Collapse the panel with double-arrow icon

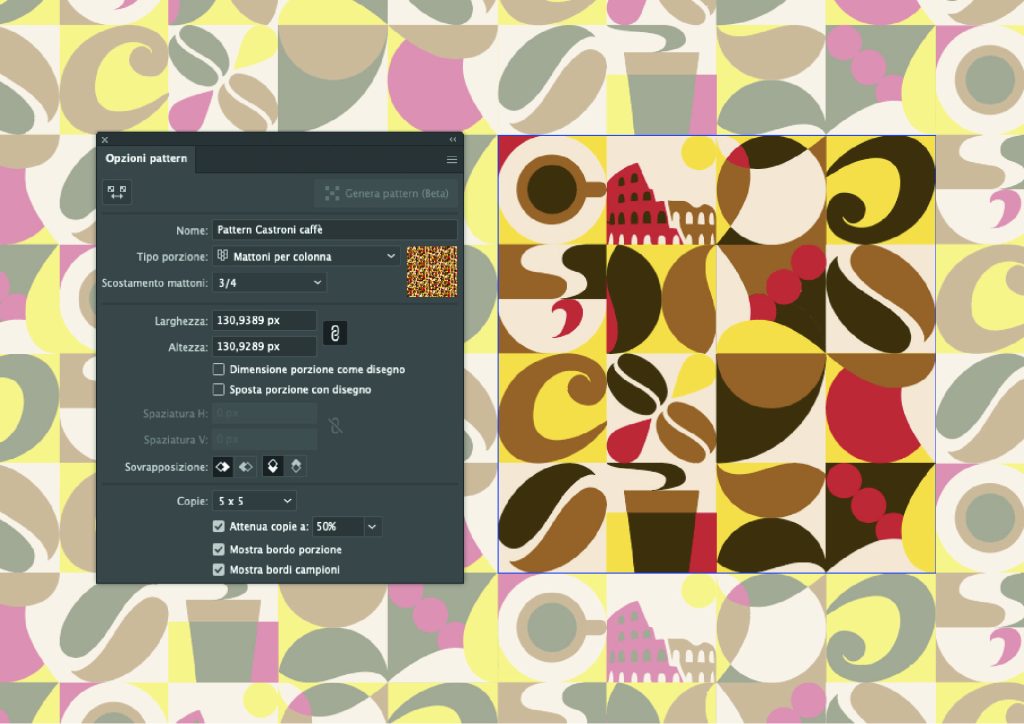[452, 140]
